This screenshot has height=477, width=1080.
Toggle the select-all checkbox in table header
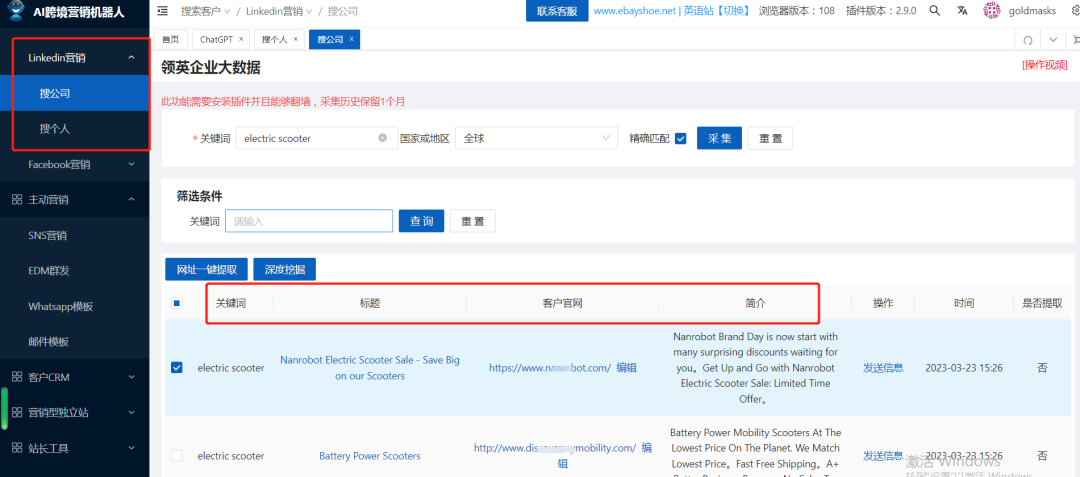coord(177,303)
